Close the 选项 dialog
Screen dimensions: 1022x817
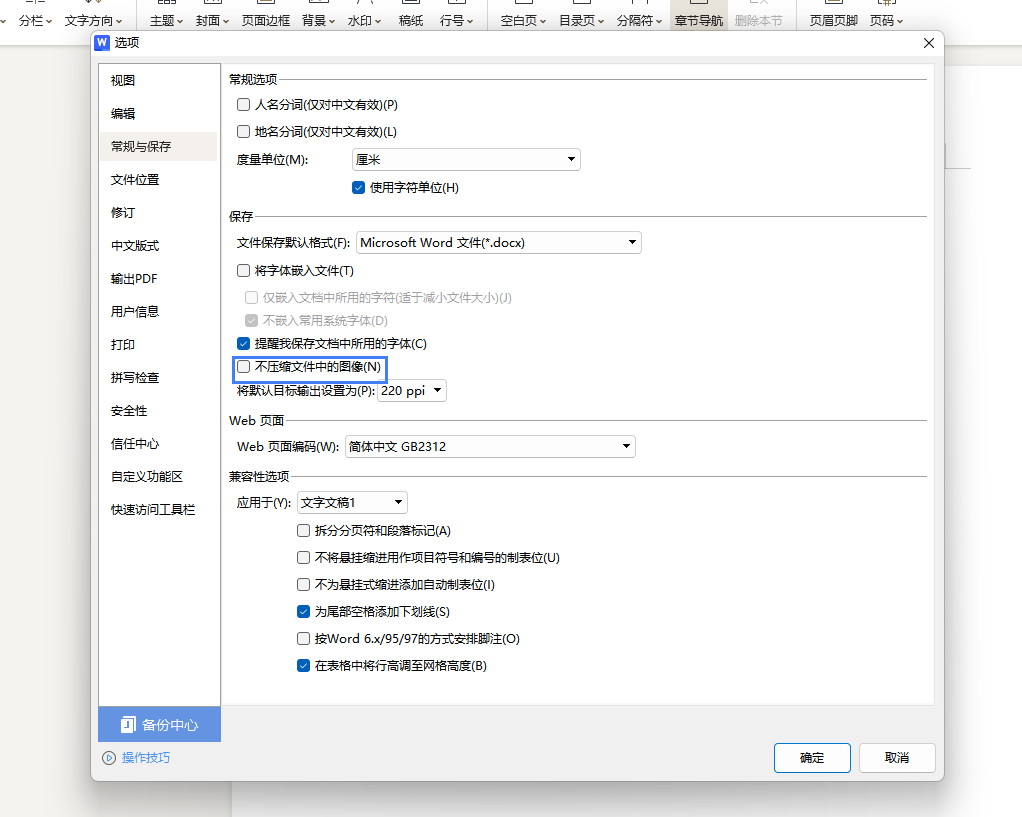pos(928,43)
